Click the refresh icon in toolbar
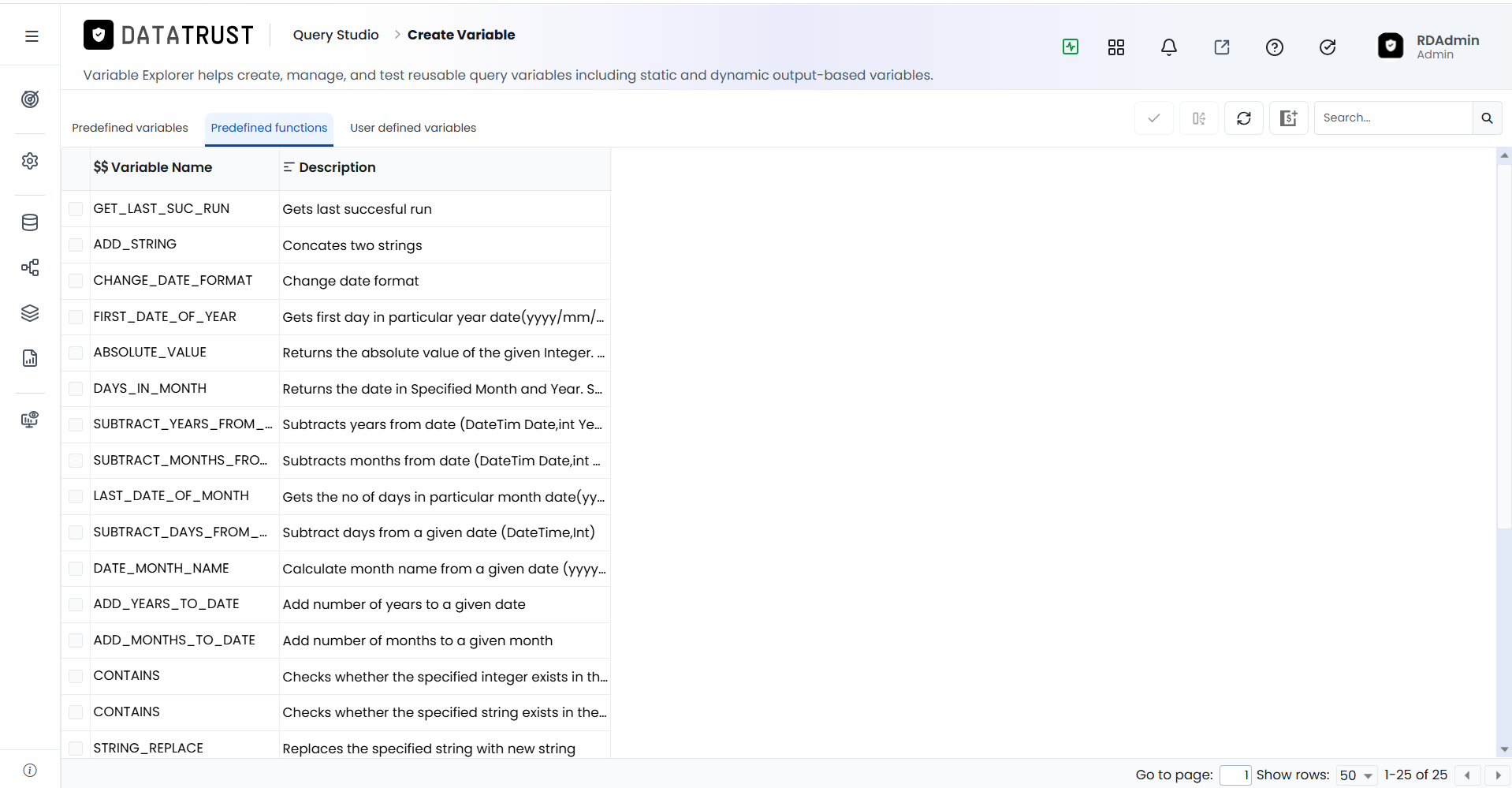The image size is (1512, 788). pos(1244,118)
